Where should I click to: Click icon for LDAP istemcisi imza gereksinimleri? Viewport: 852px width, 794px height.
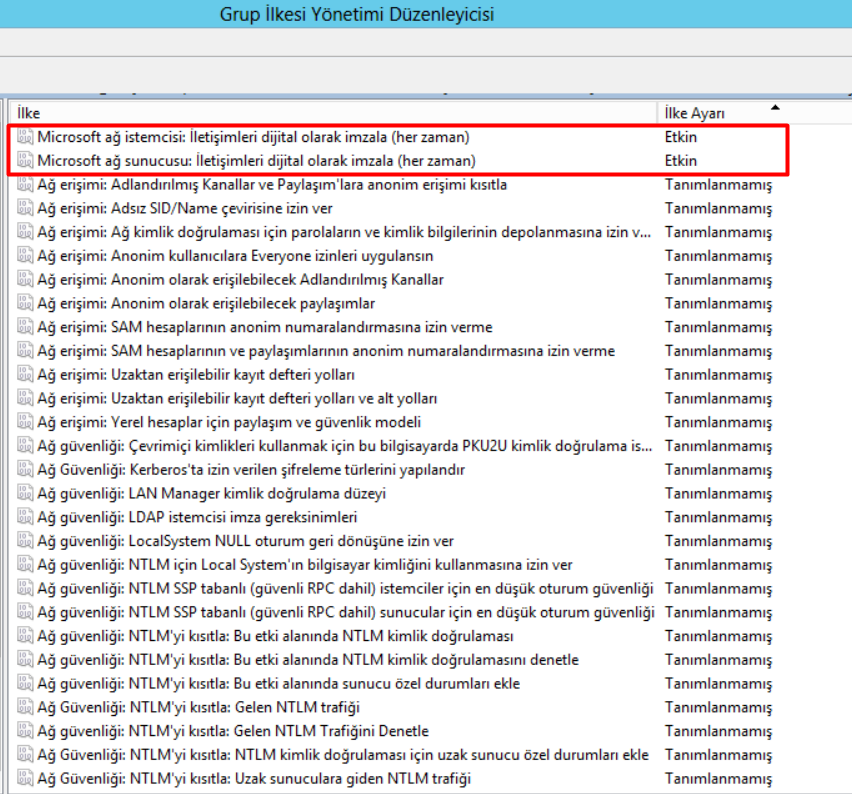point(25,517)
